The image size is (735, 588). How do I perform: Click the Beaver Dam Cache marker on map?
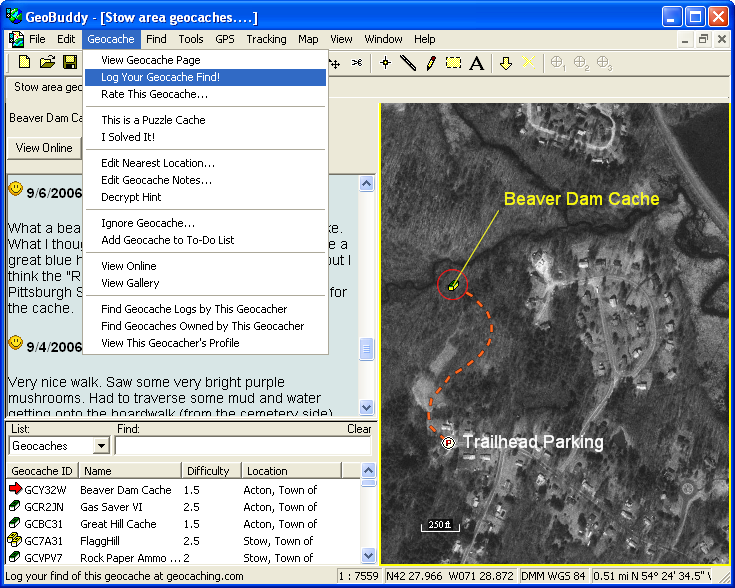pos(453,286)
